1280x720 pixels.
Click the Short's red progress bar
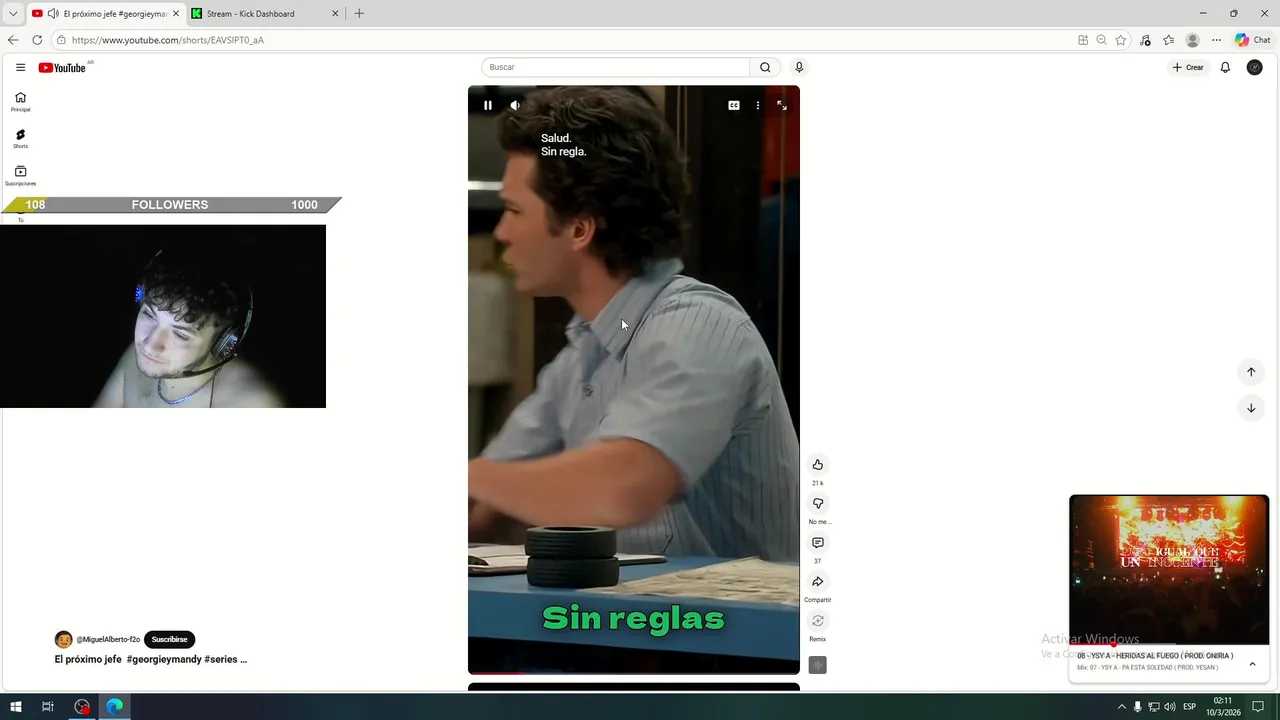tap(634, 674)
